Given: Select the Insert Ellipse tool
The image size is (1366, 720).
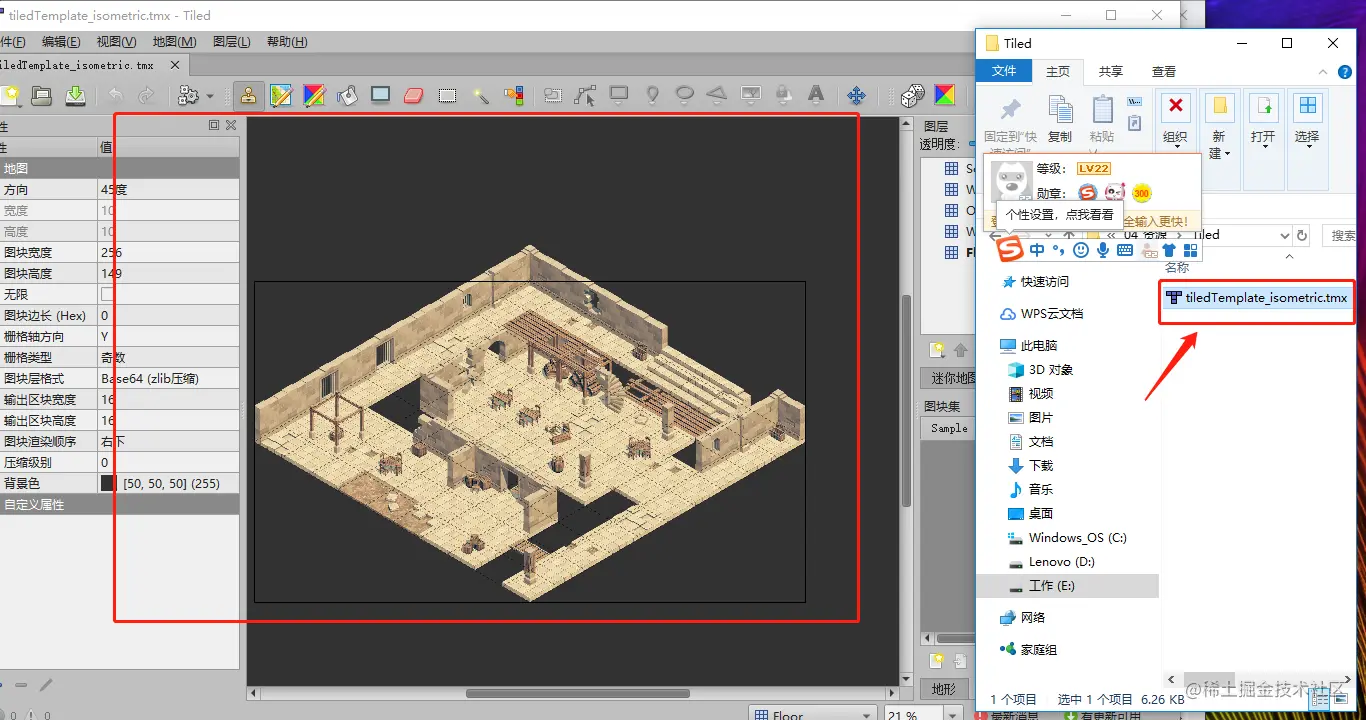Looking at the screenshot, I should [685, 96].
